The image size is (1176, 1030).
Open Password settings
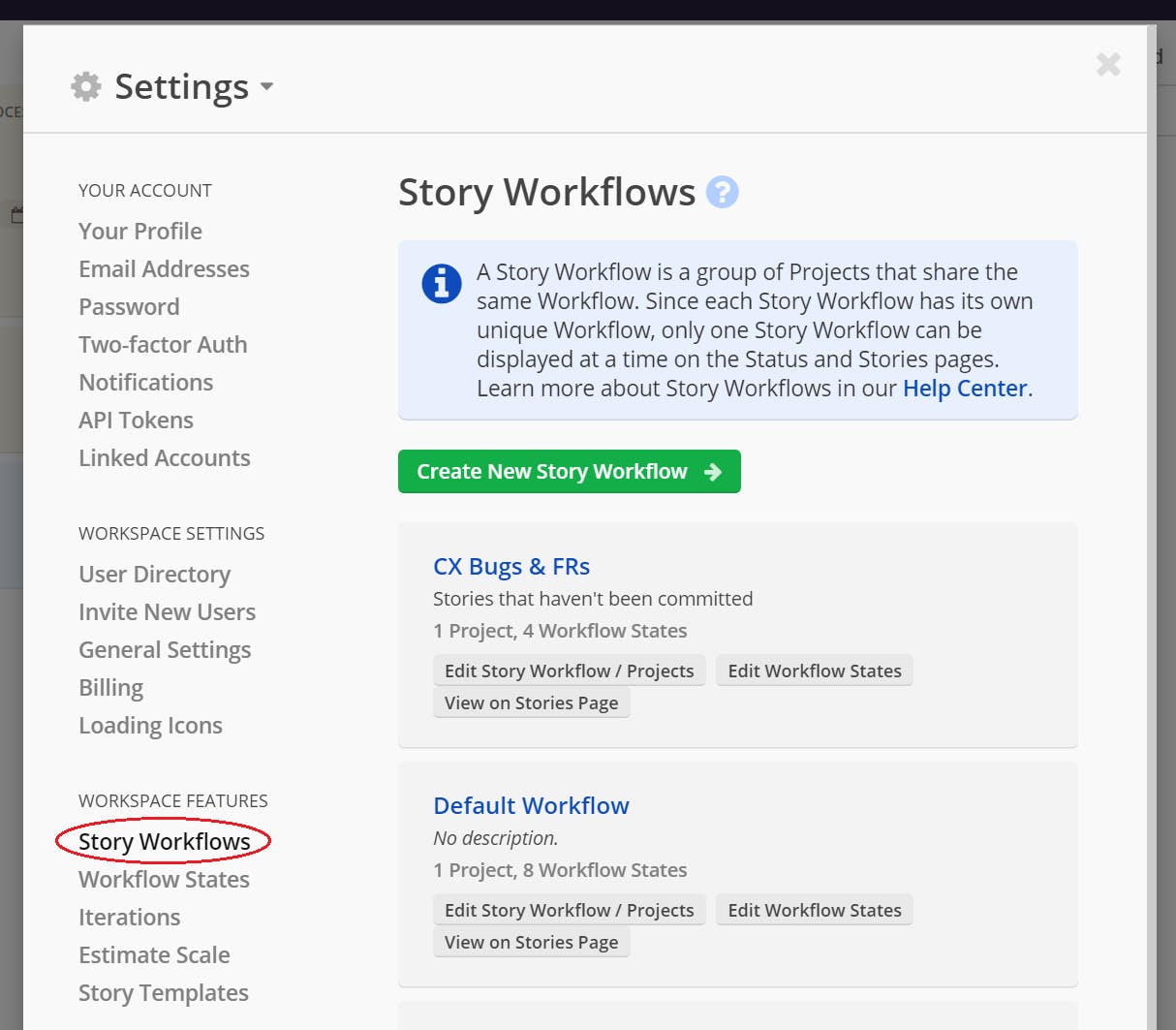tap(129, 306)
